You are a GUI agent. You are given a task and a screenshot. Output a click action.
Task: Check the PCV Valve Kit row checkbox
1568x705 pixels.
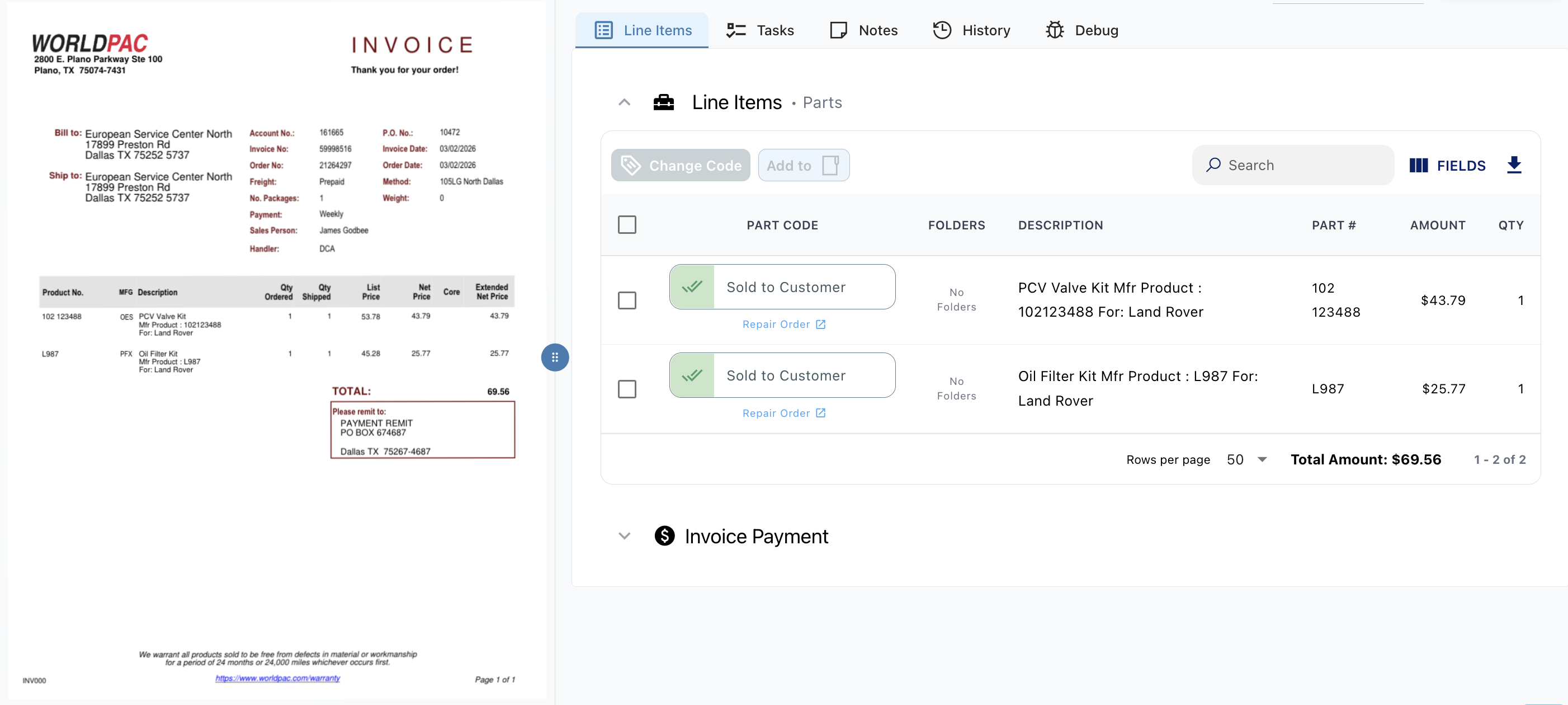click(626, 300)
